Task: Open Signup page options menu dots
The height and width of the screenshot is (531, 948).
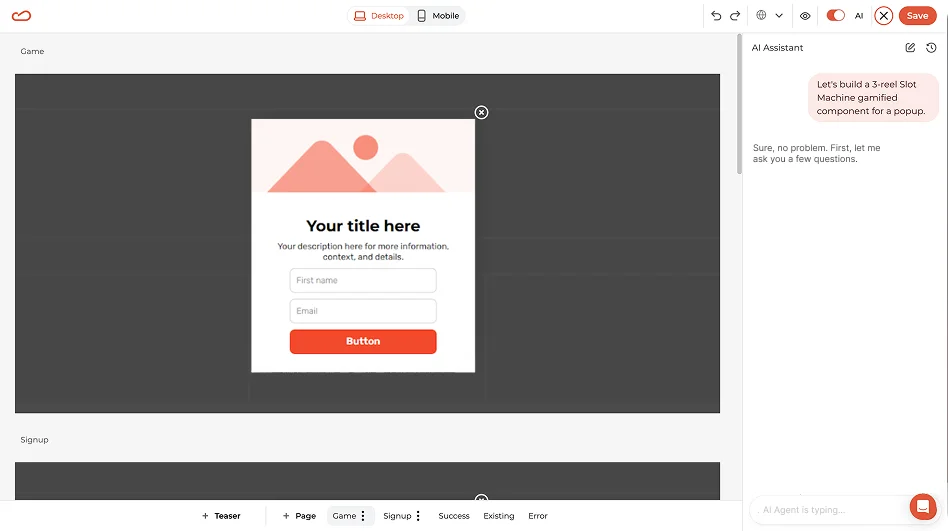Action: tap(418, 516)
